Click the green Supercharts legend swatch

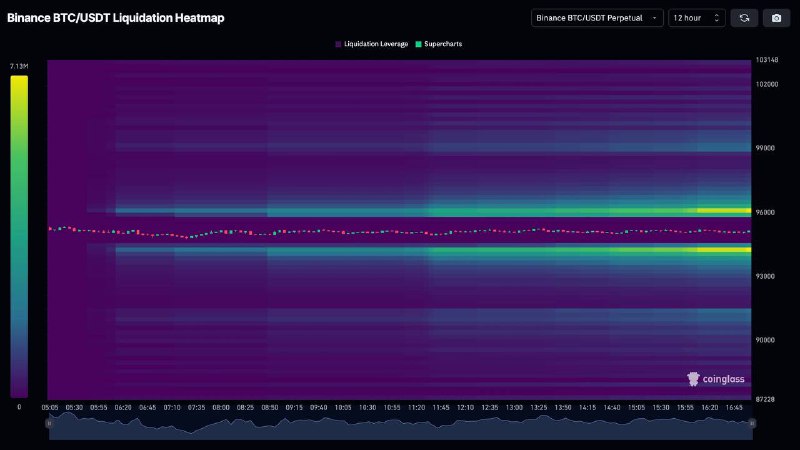[x=418, y=44]
